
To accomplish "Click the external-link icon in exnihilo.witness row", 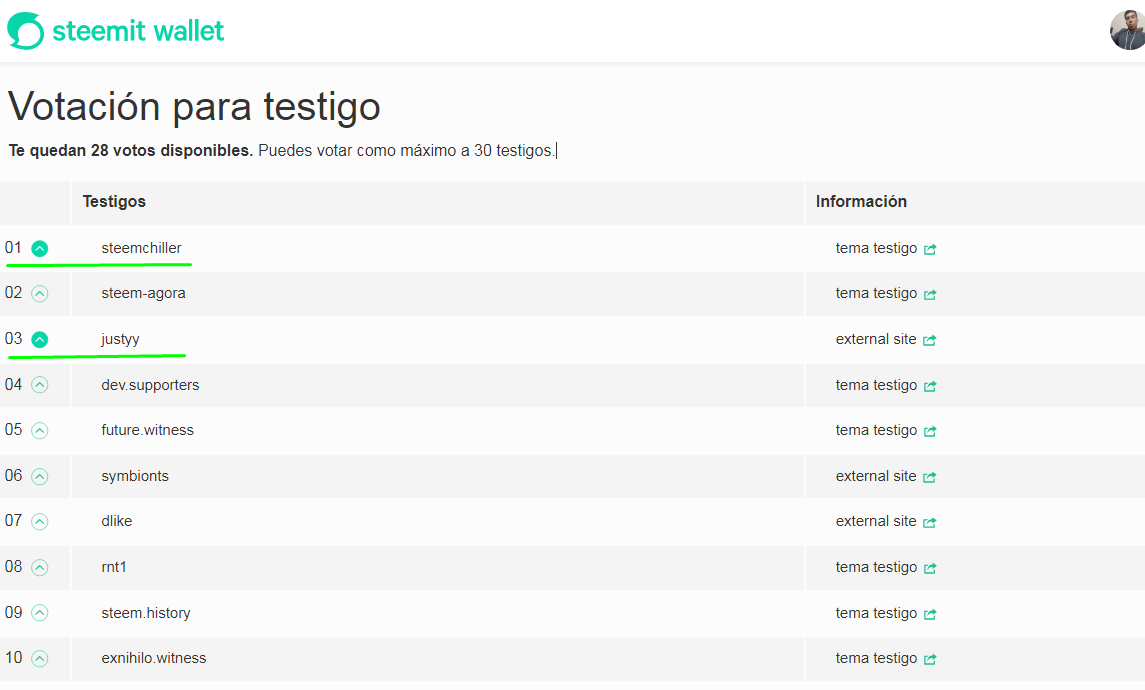I will [x=930, y=660].
